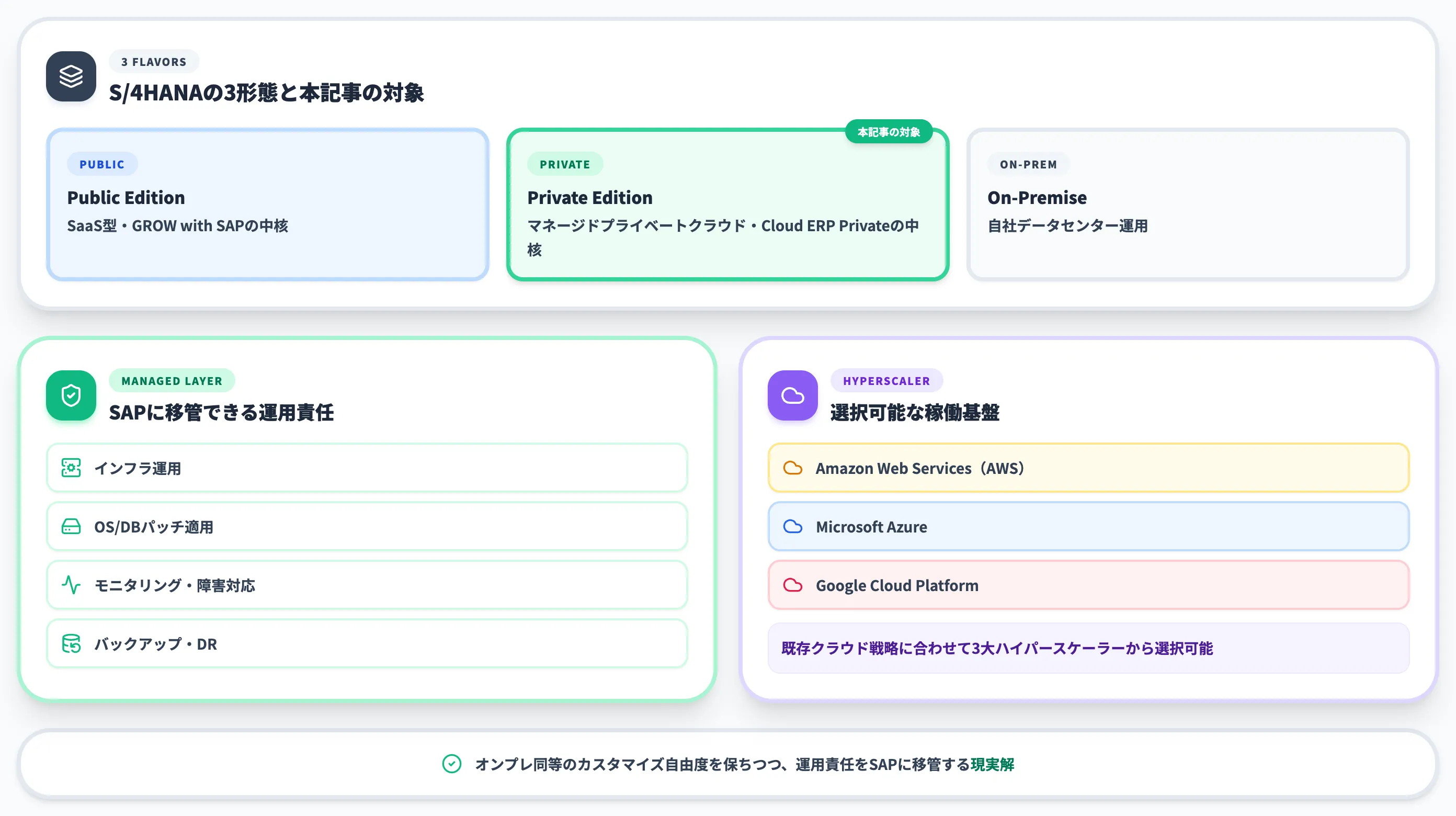This screenshot has width=1456, height=816.
Task: Open the Public Edition card title
Action: tap(126, 197)
